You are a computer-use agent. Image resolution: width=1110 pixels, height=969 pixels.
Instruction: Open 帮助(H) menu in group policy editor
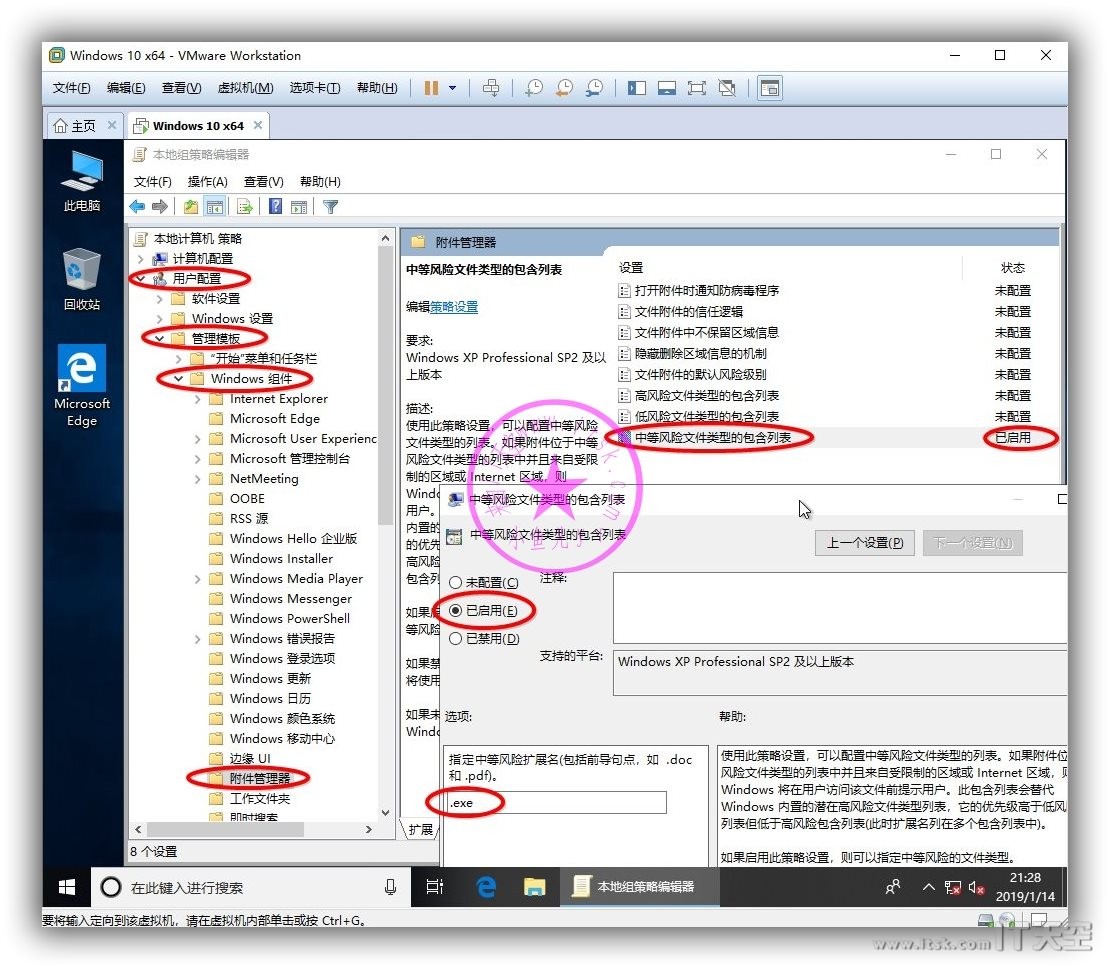(320, 181)
